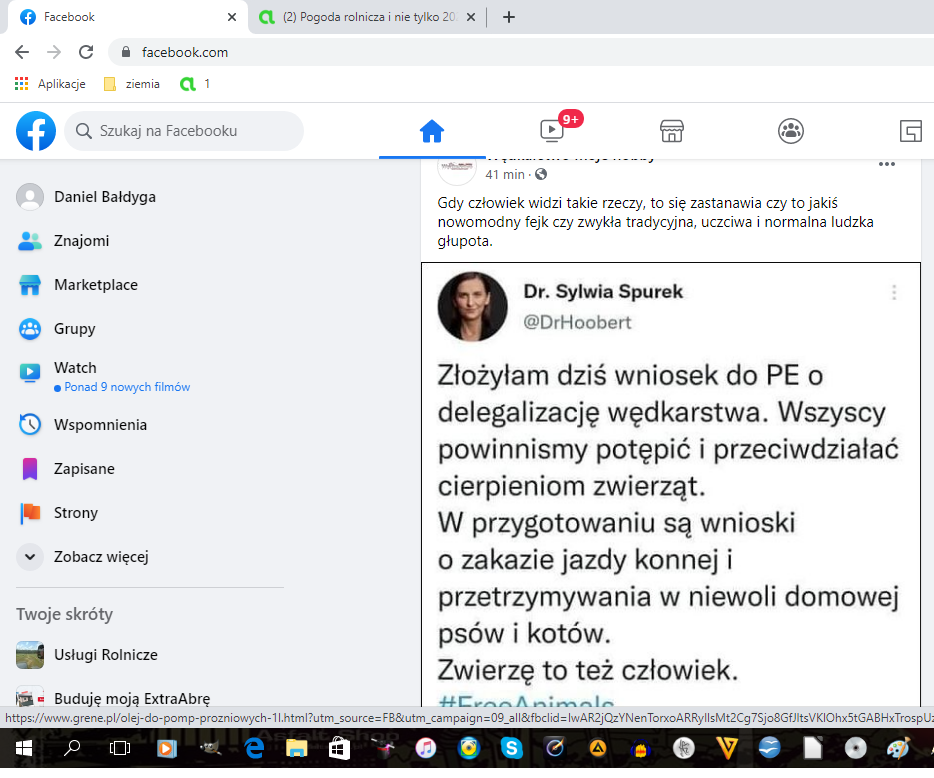Open the Usługi Rolnicze shortcut
The height and width of the screenshot is (778, 934).
click(105, 655)
